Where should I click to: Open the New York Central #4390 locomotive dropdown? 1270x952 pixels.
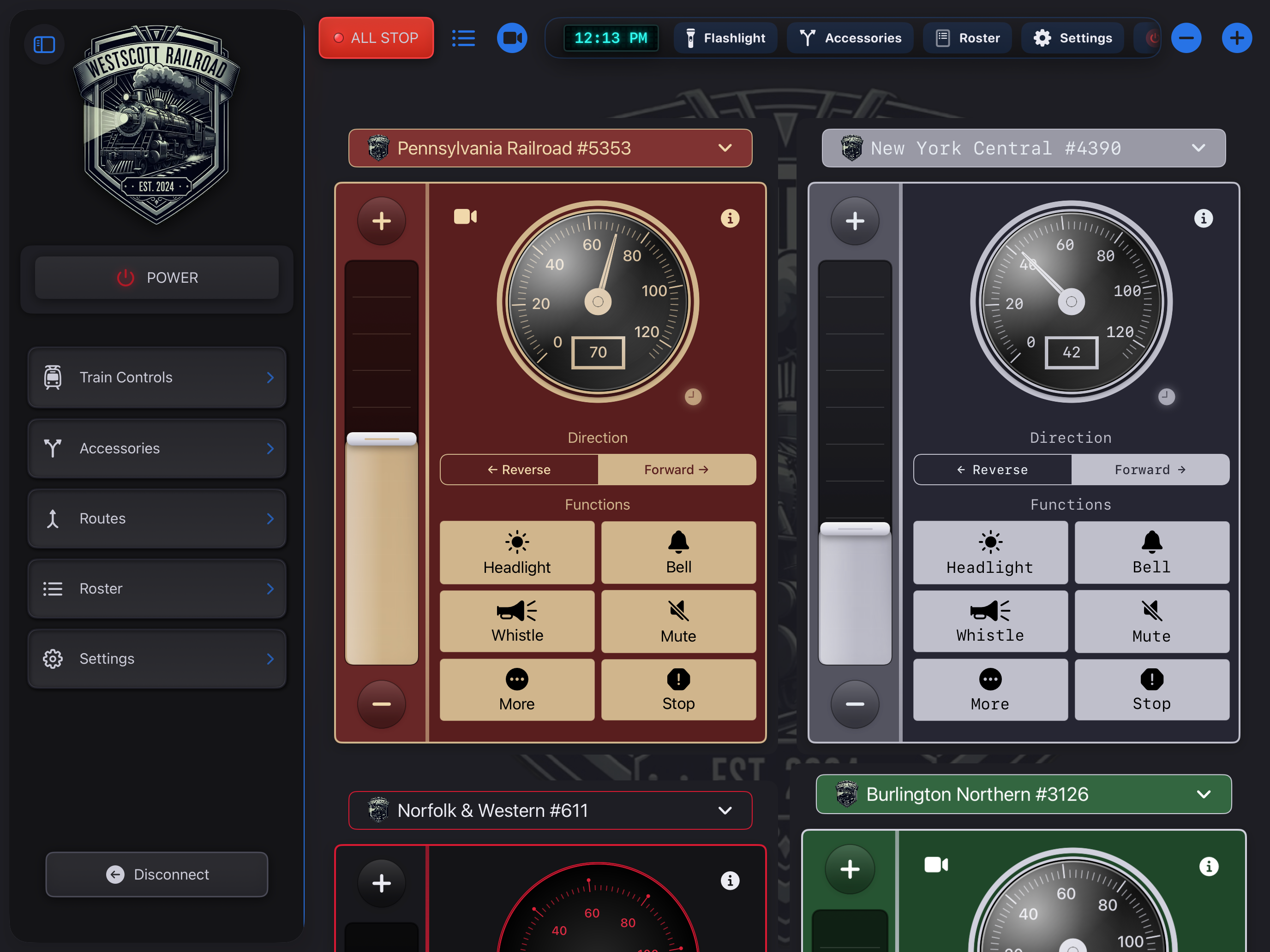[1024, 148]
